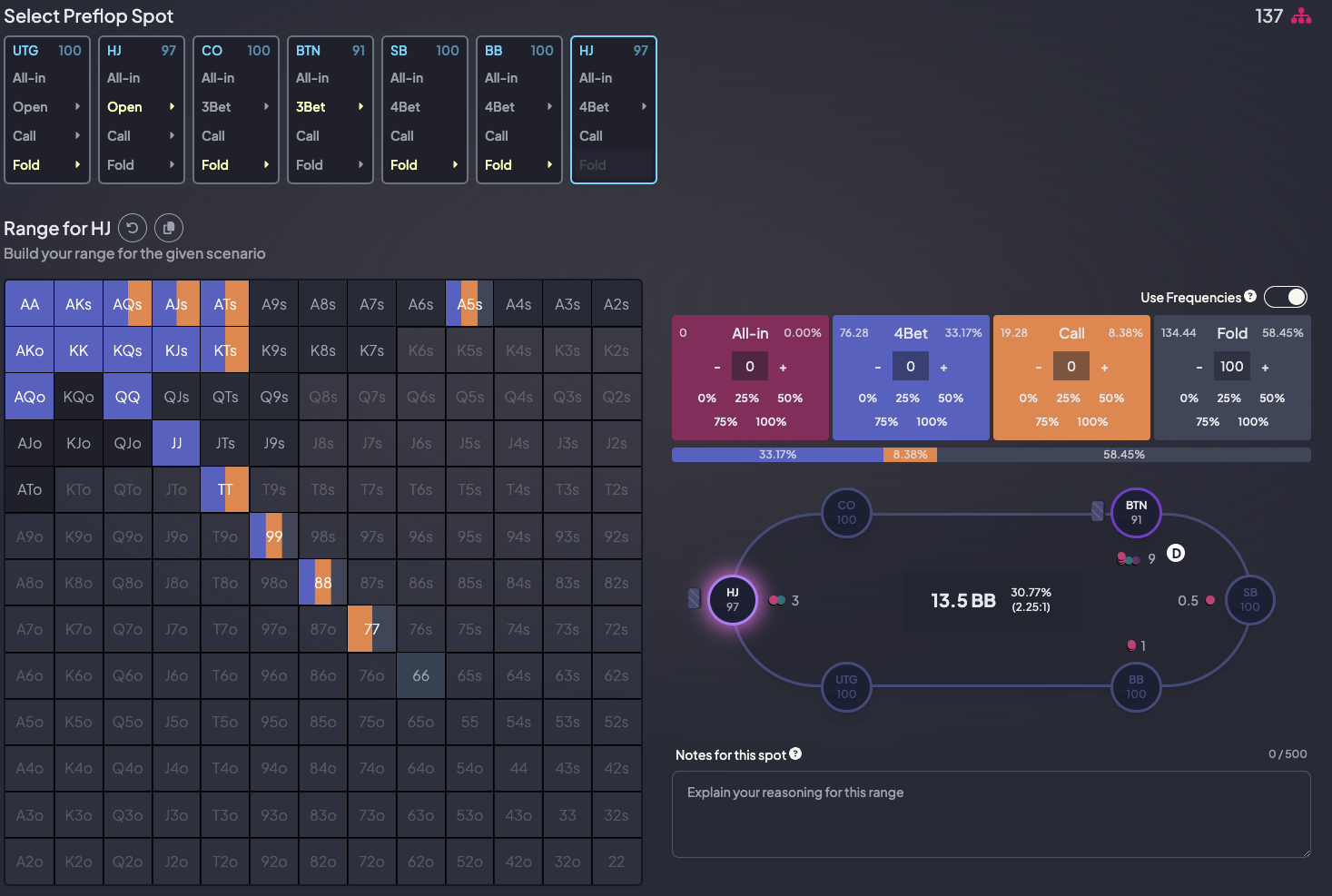Select the UTG seat on the table
This screenshot has width=1332, height=896.
point(846,686)
